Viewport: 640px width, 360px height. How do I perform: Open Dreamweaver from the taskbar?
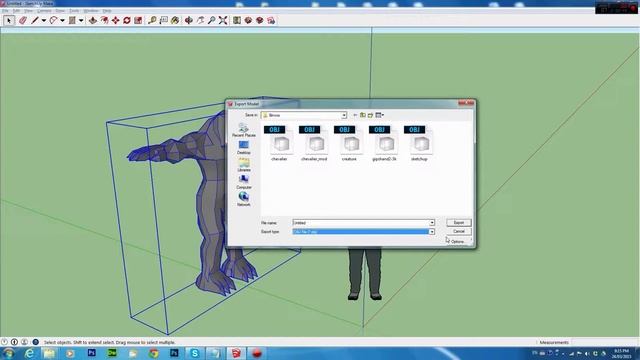[x=112, y=353]
